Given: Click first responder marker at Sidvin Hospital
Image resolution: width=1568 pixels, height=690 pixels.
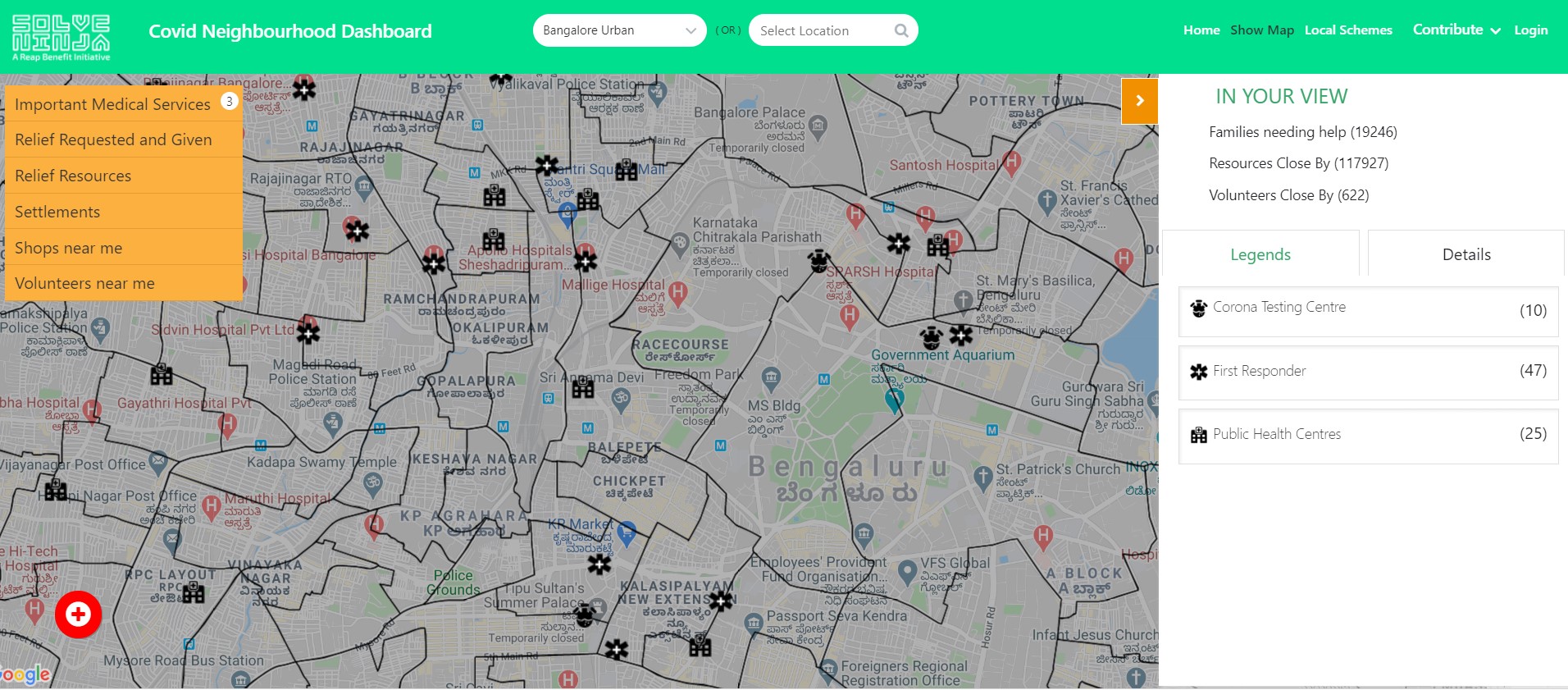Looking at the screenshot, I should click(308, 333).
